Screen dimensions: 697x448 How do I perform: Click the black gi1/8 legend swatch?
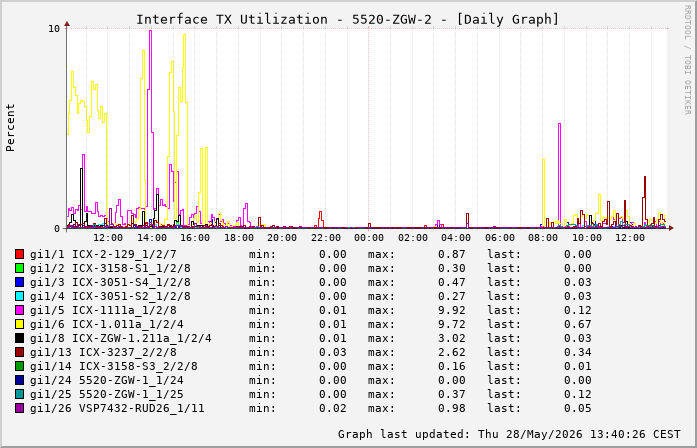pos(19,338)
